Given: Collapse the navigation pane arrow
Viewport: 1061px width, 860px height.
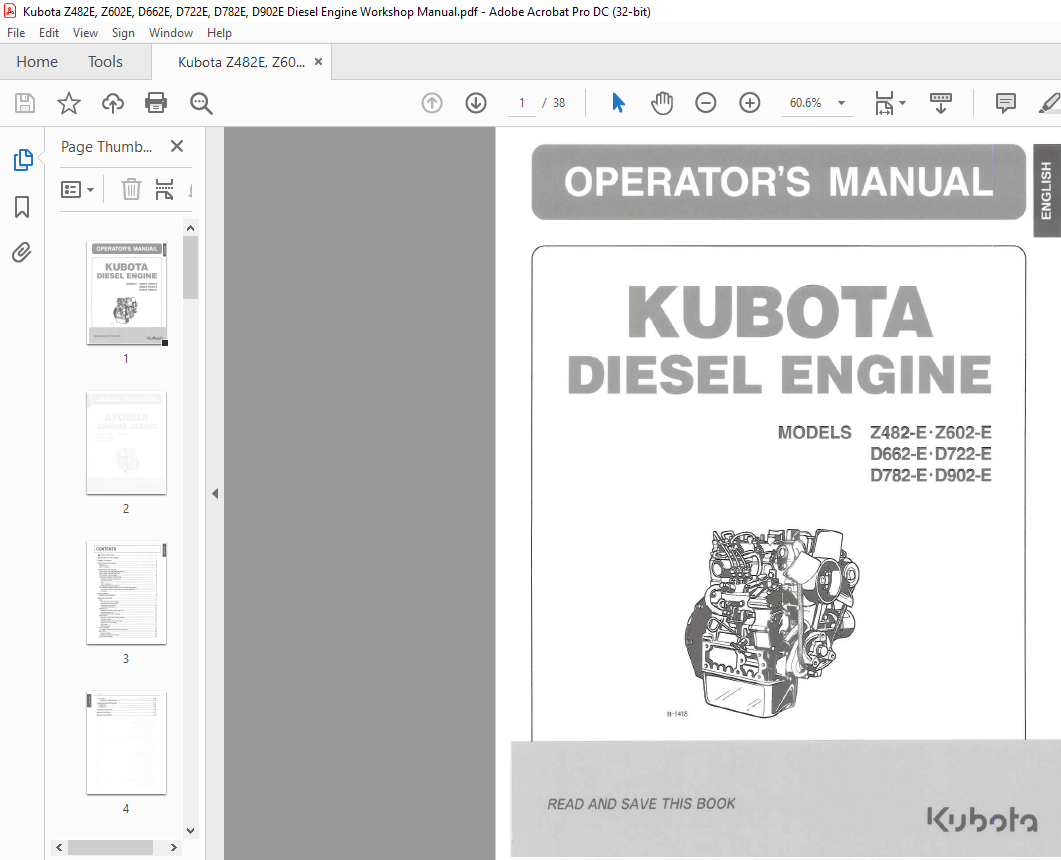Looking at the screenshot, I should click(215, 493).
